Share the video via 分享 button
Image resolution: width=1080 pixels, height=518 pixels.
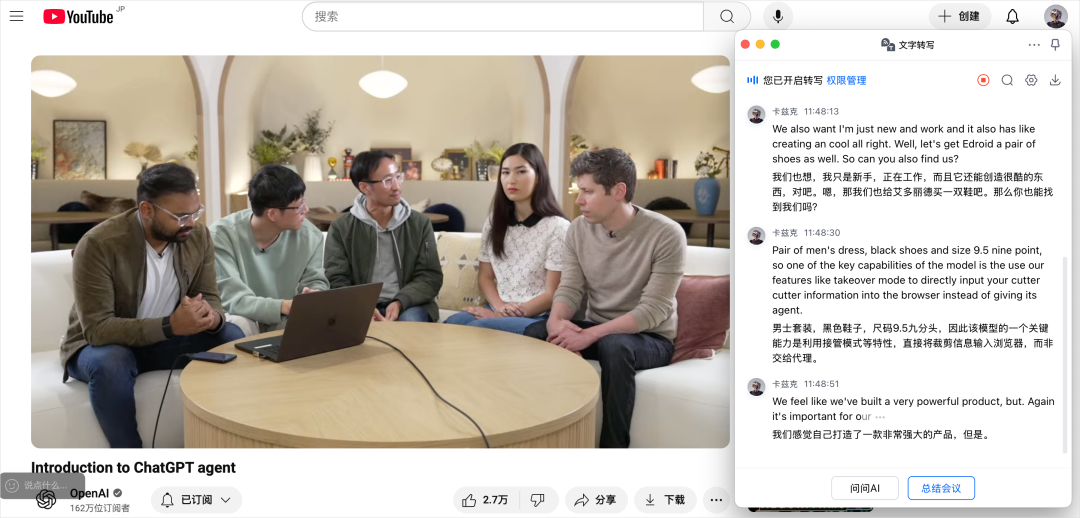click(x=596, y=500)
